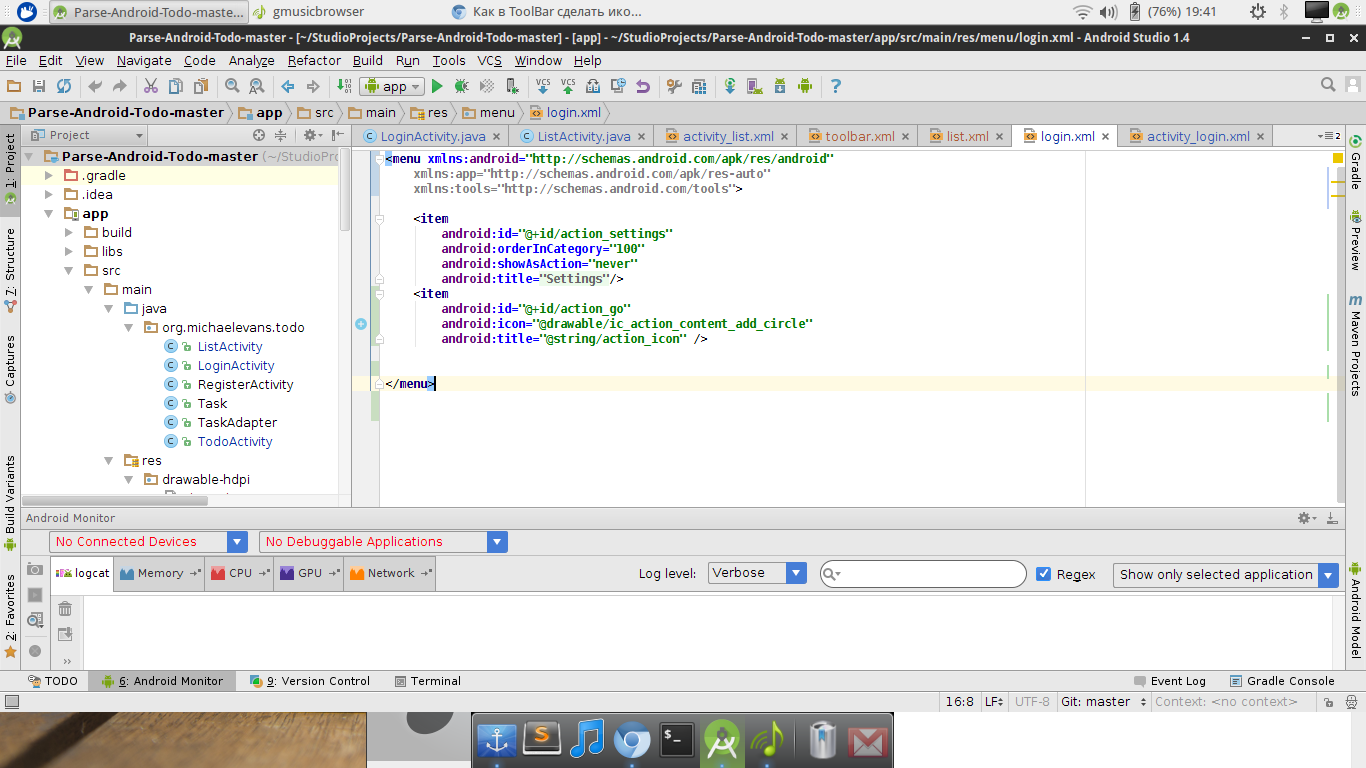The image size is (1366, 768).
Task: Open the TODO tool window
Action: [x=52, y=681]
